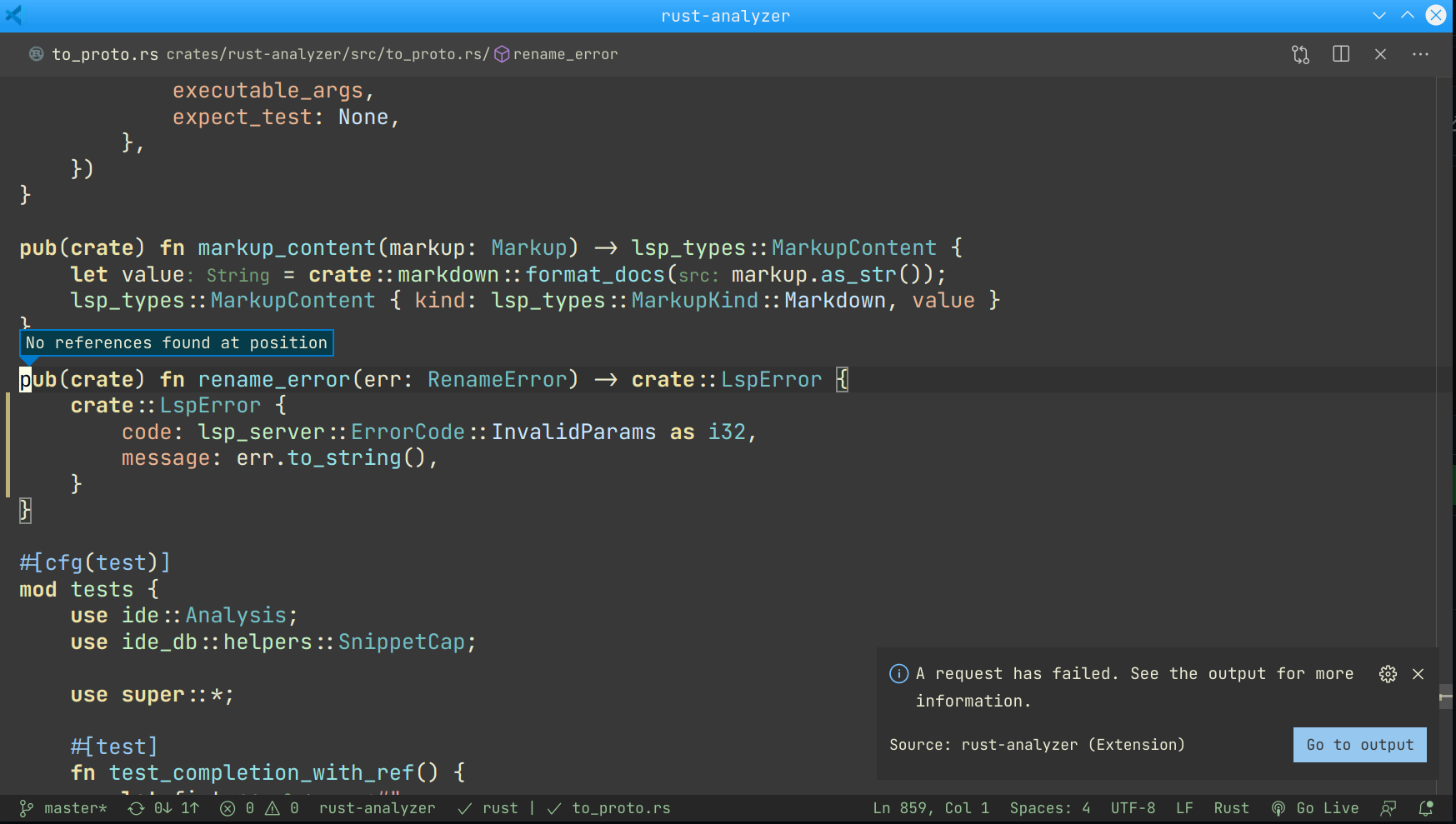Click the to_string() method call

(357, 458)
